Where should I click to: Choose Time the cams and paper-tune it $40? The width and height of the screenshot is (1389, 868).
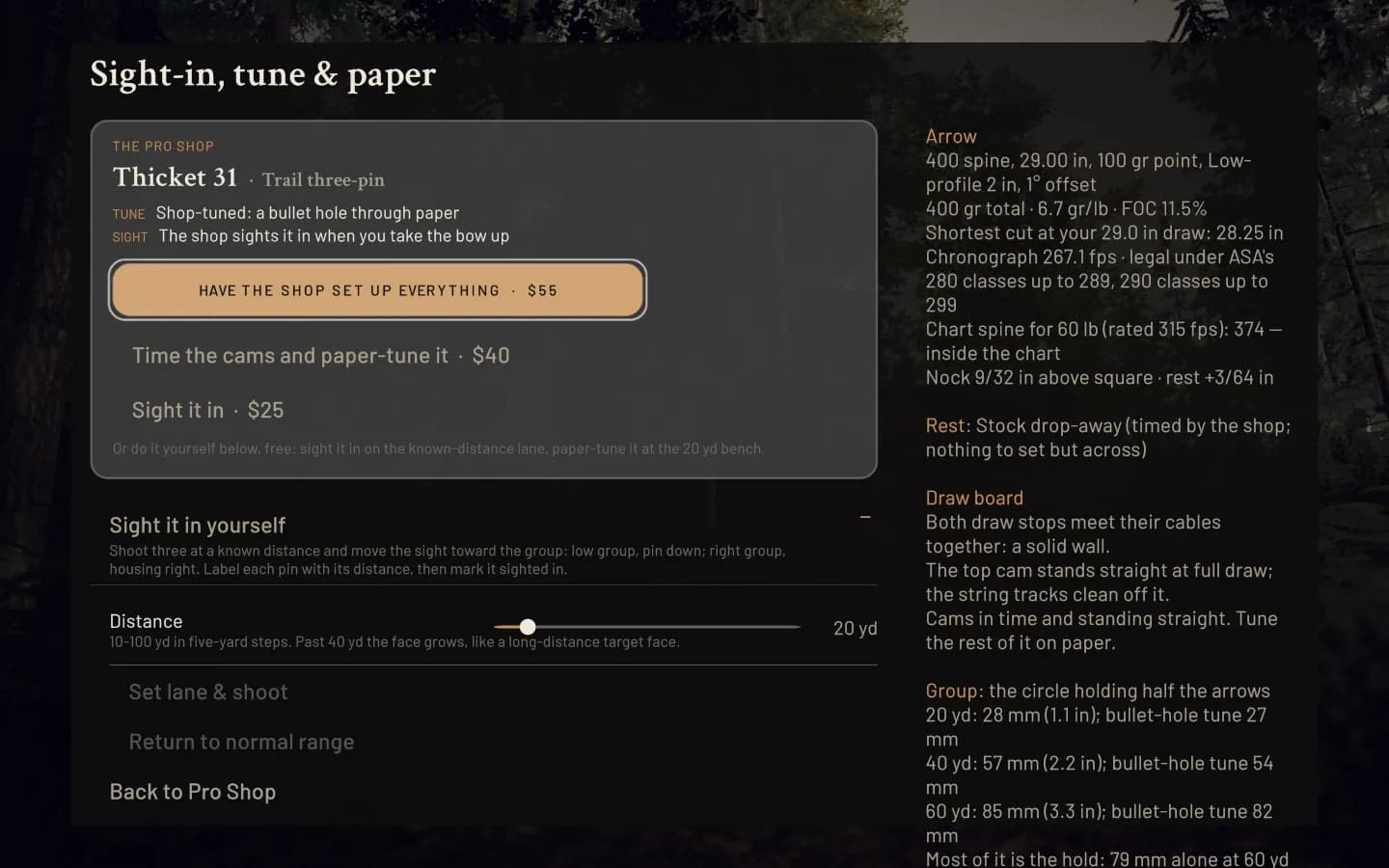[321, 356]
